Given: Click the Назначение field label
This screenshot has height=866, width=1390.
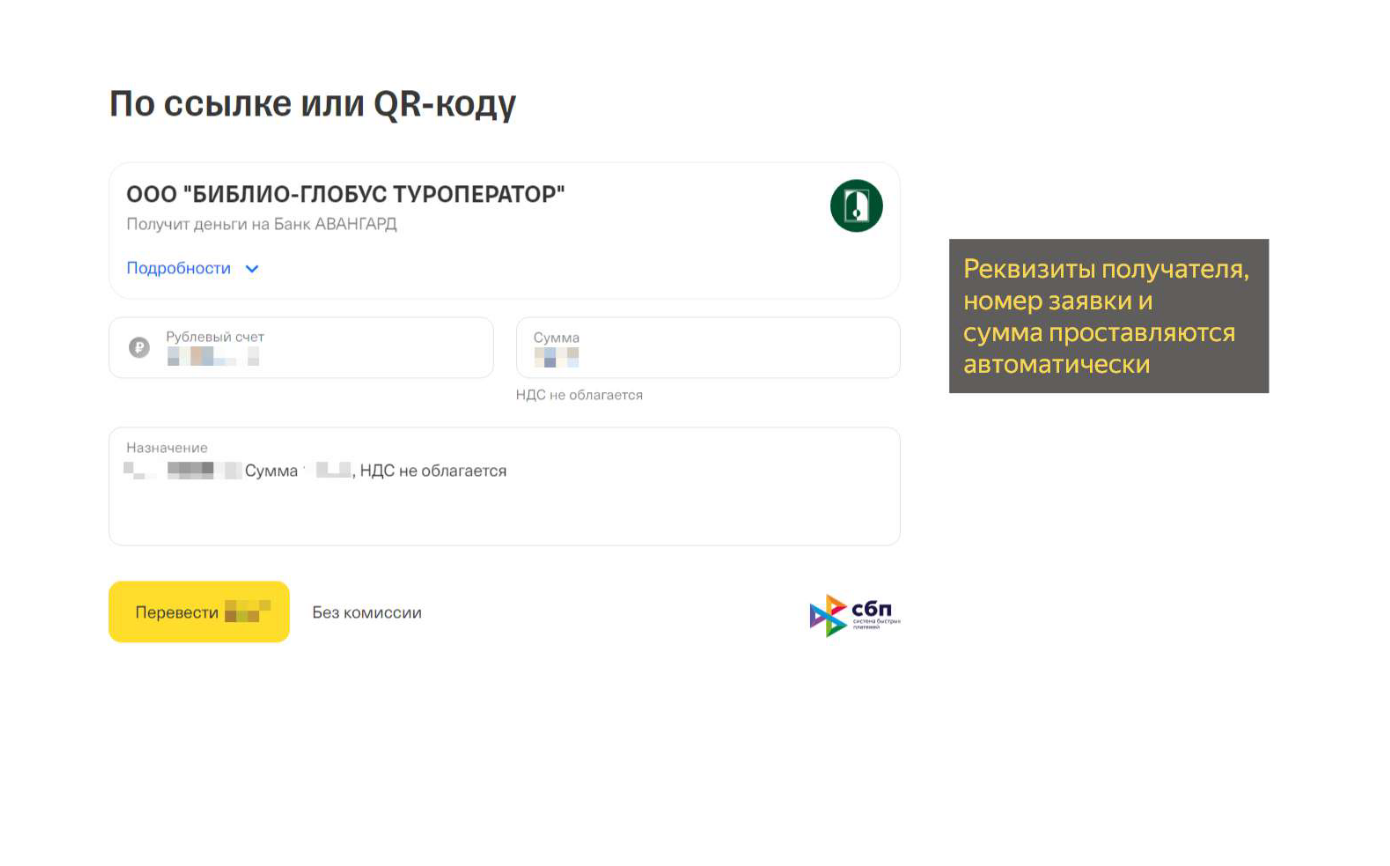Looking at the screenshot, I should pyautogui.click(x=167, y=448).
